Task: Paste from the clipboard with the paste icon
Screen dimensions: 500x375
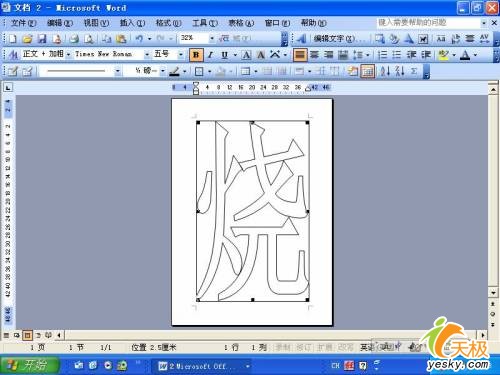Action: tap(121, 39)
